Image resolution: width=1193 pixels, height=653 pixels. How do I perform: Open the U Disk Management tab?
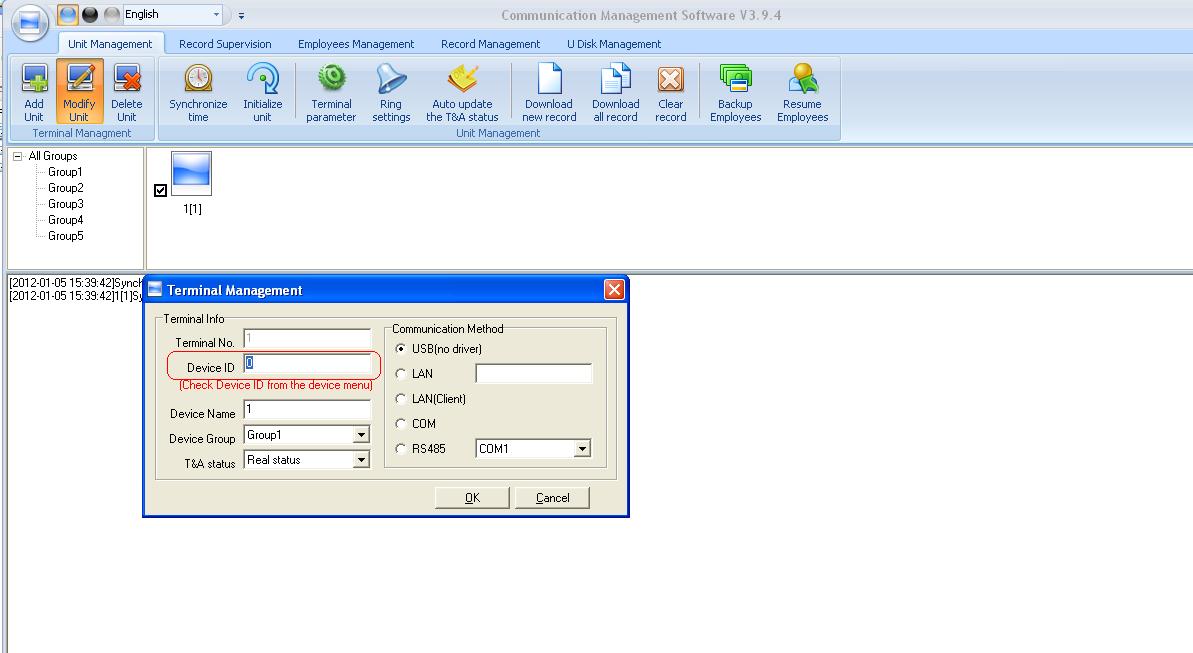pos(614,44)
